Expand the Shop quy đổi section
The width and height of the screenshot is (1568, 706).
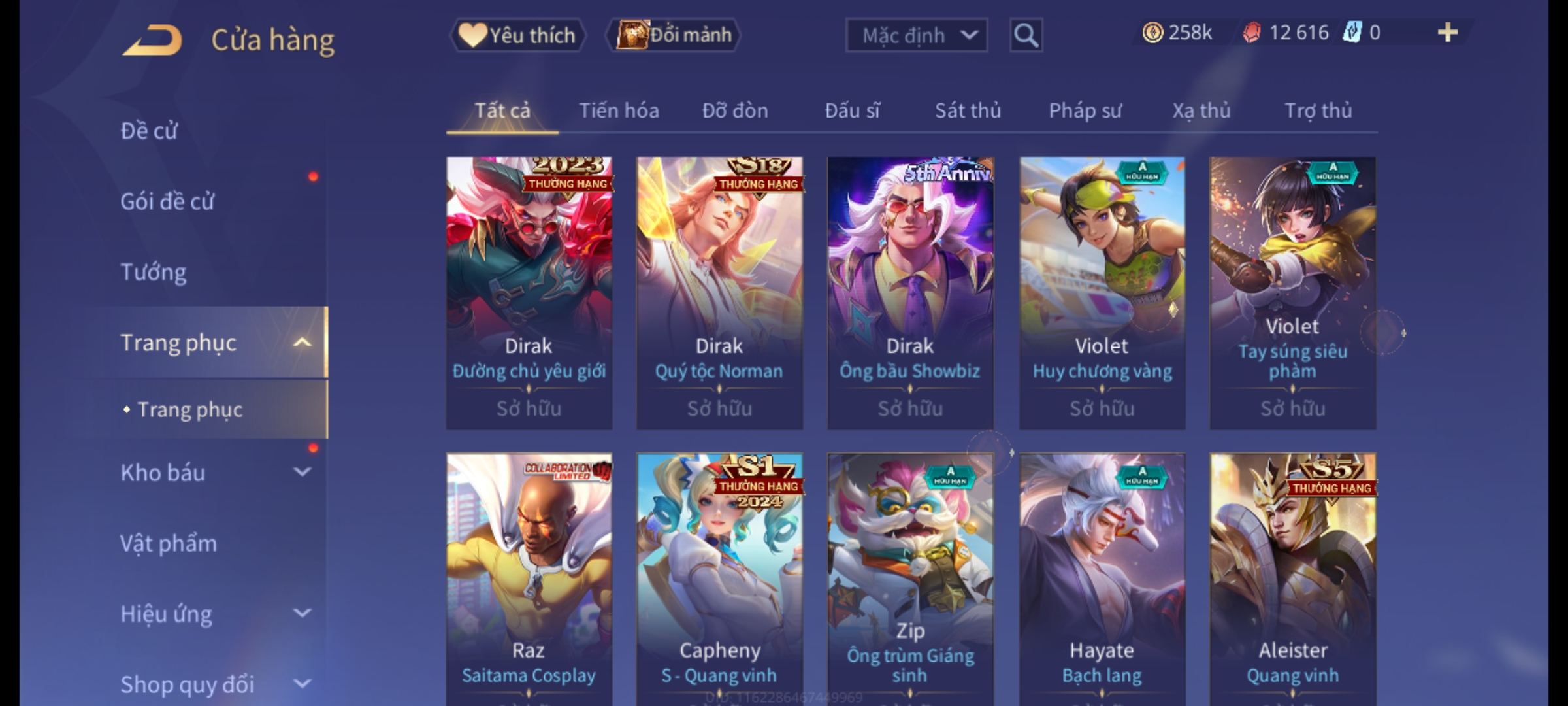302,684
